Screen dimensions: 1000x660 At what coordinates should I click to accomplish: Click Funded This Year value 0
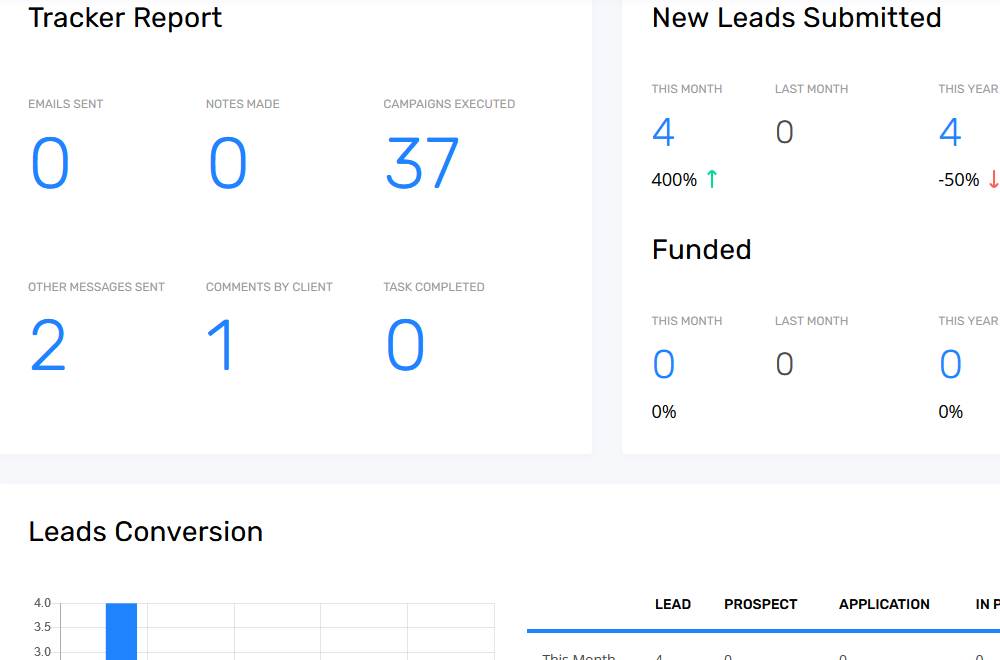tap(950, 364)
